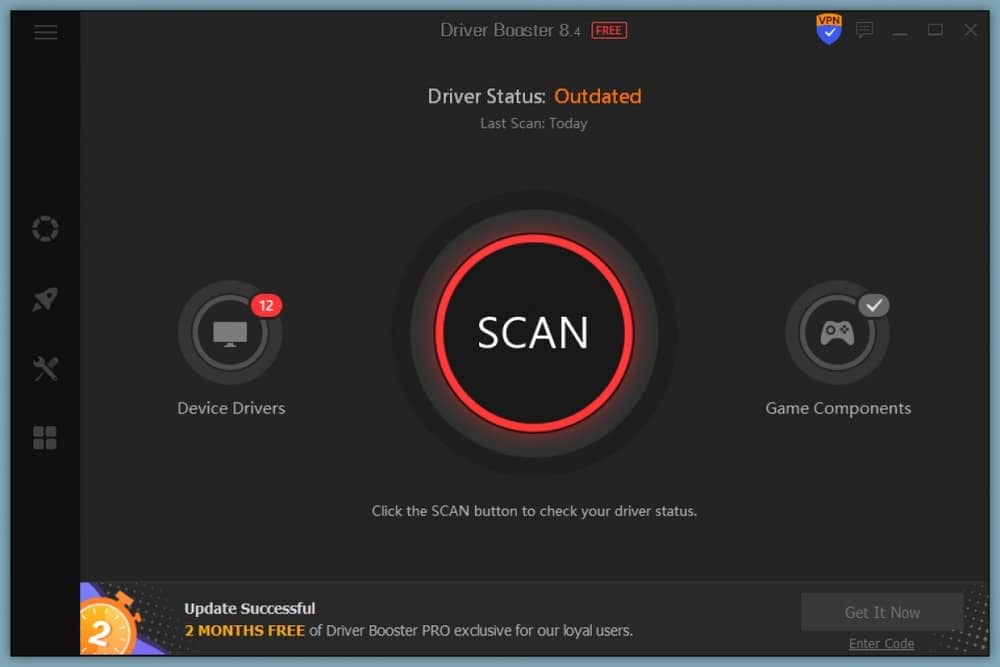
Task: Open the Action Center grid icon
Action: (45, 438)
